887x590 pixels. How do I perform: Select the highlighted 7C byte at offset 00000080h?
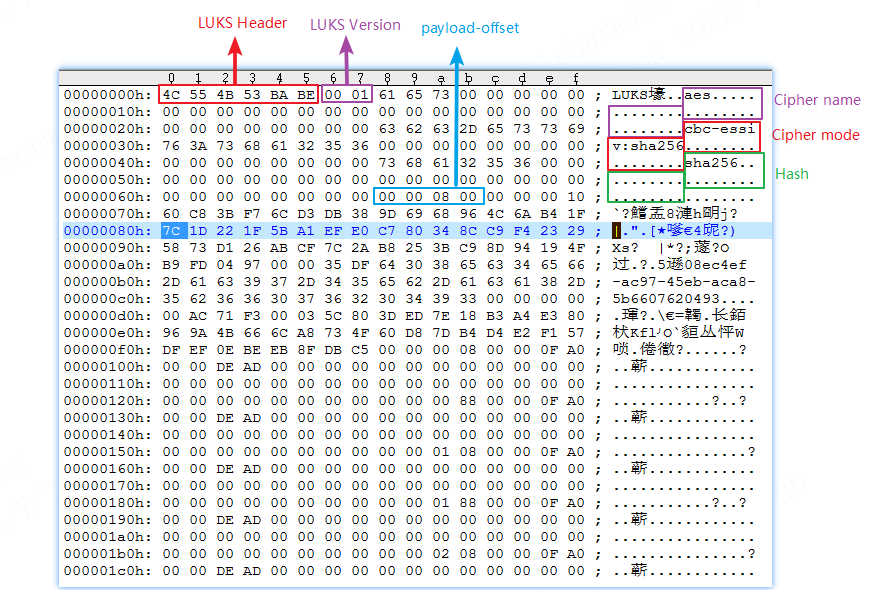click(x=171, y=231)
